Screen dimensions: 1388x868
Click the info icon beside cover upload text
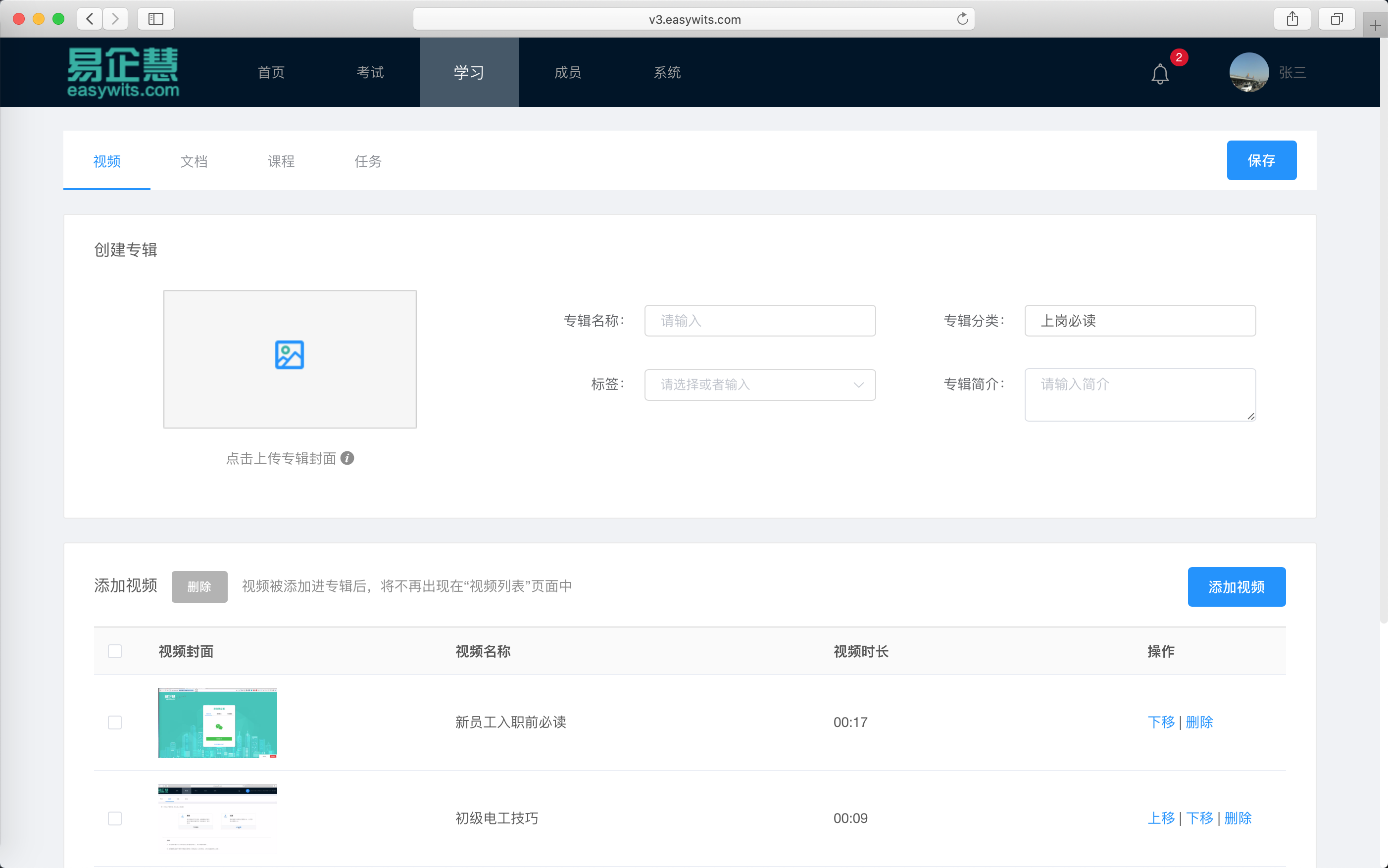(347, 458)
